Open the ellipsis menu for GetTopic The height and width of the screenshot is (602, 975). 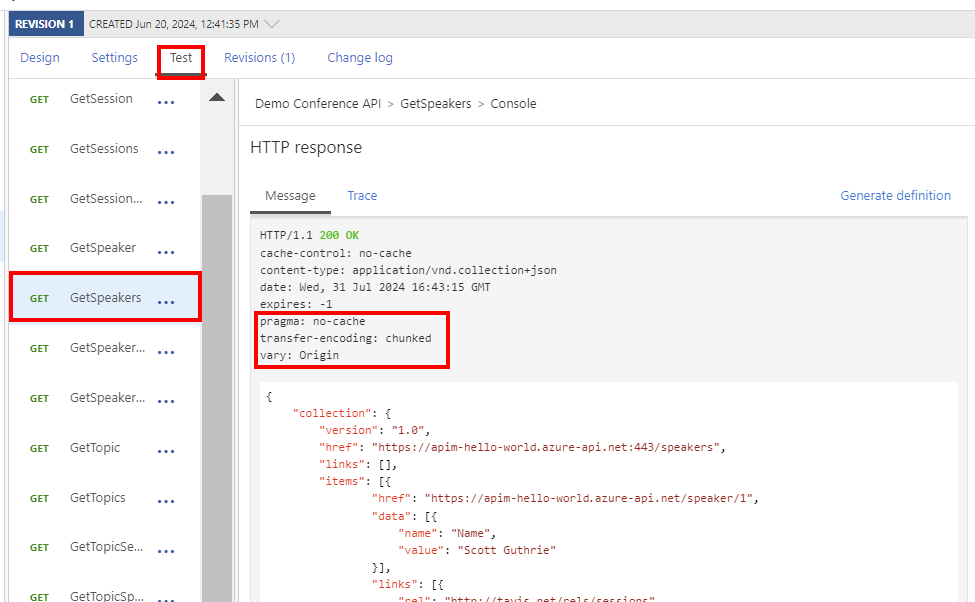pyautogui.click(x=166, y=452)
